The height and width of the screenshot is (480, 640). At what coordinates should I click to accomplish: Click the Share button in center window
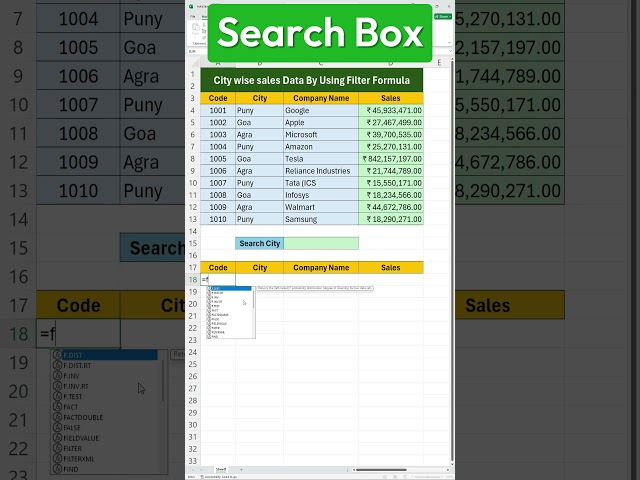(442, 17)
